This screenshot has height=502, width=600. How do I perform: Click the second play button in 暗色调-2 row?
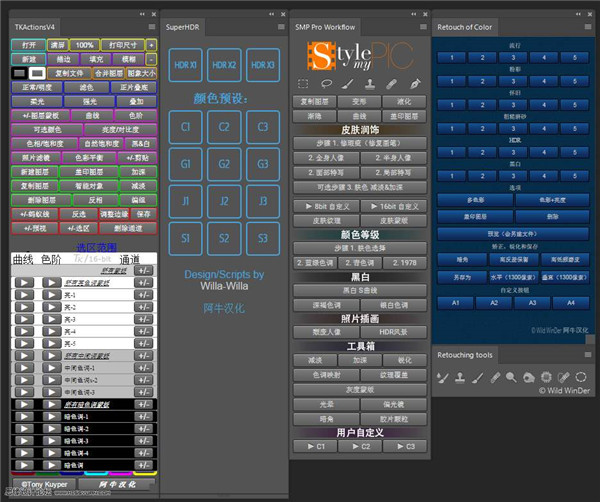click(52, 429)
